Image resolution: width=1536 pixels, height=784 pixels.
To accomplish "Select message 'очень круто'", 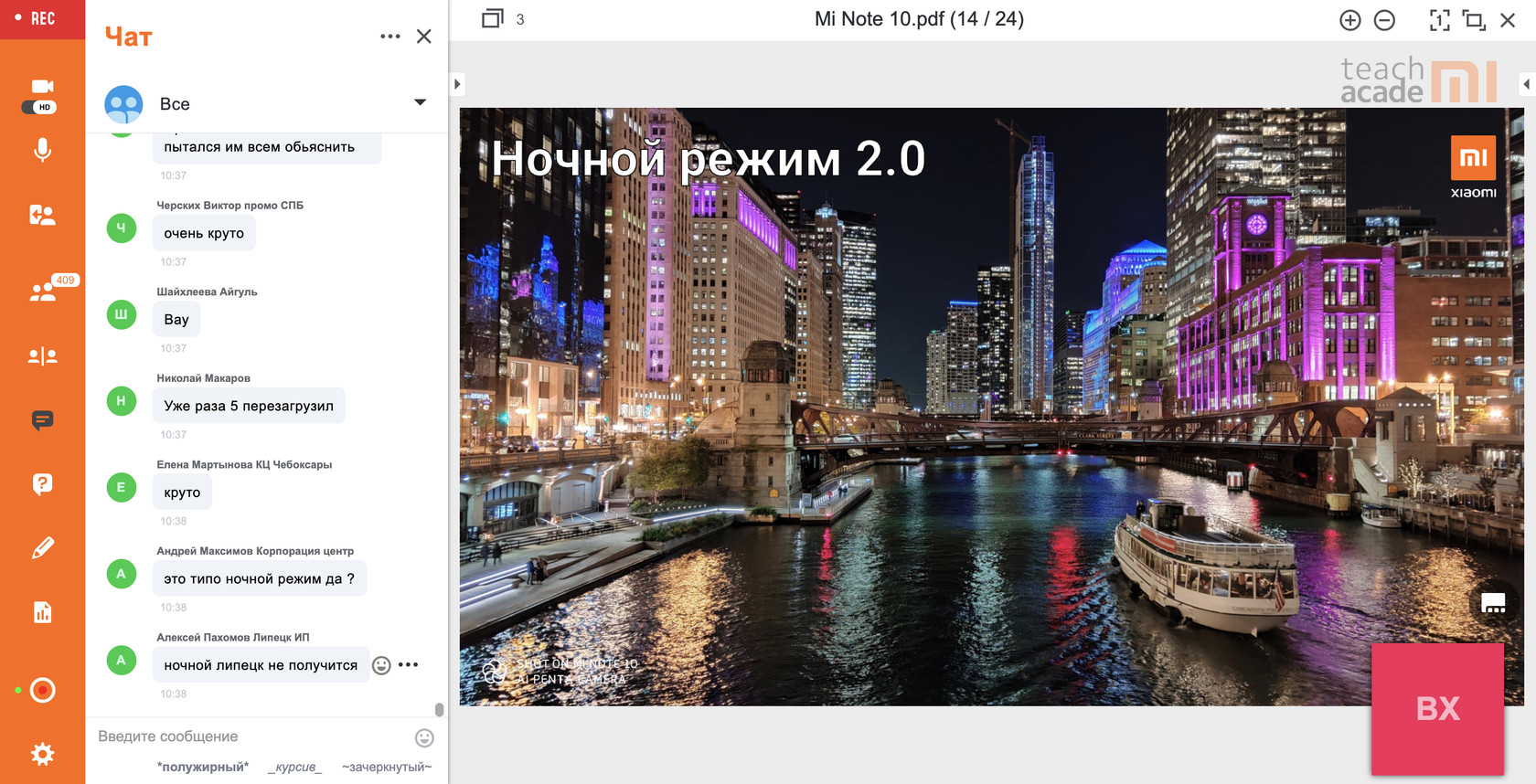I will click(204, 233).
